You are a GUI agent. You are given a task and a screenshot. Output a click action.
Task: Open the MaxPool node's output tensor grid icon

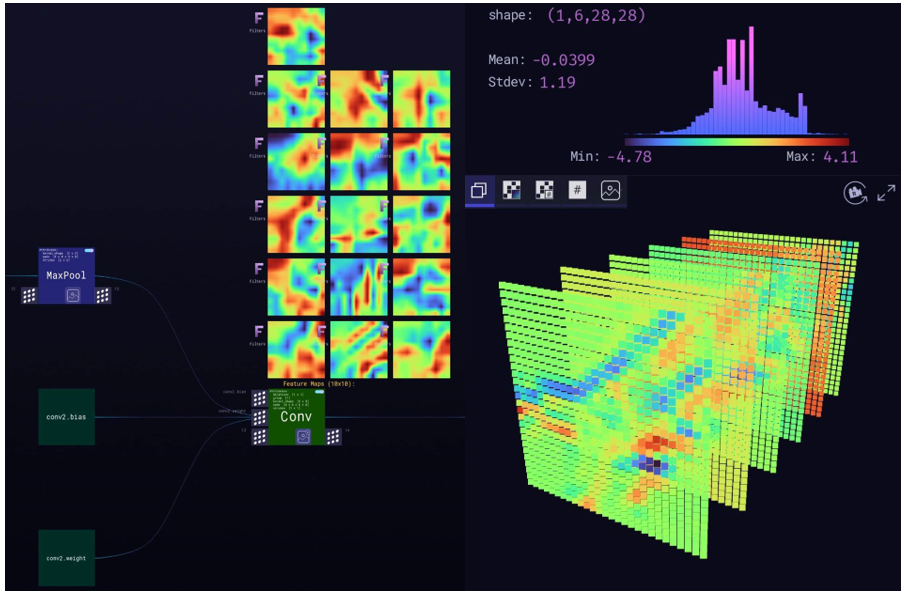click(103, 295)
